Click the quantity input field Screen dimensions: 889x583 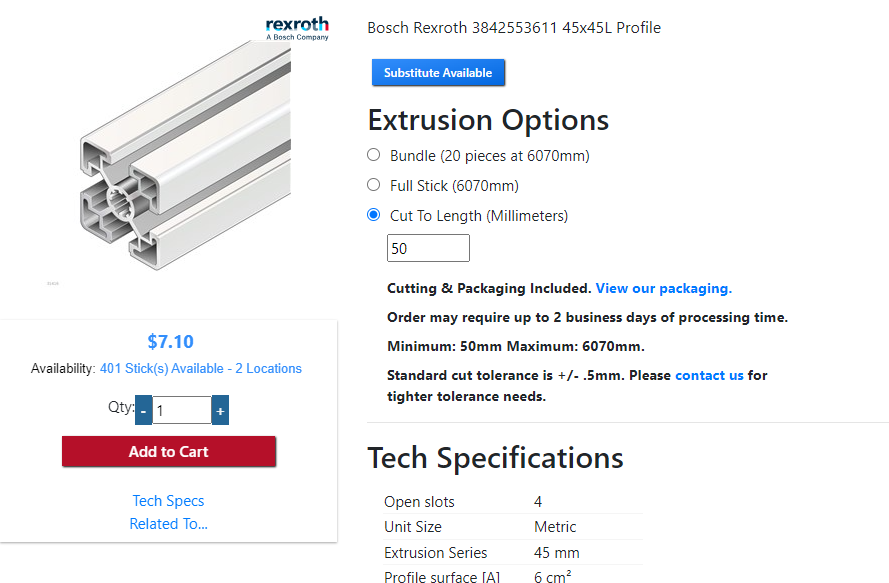pyautogui.click(x=181, y=410)
